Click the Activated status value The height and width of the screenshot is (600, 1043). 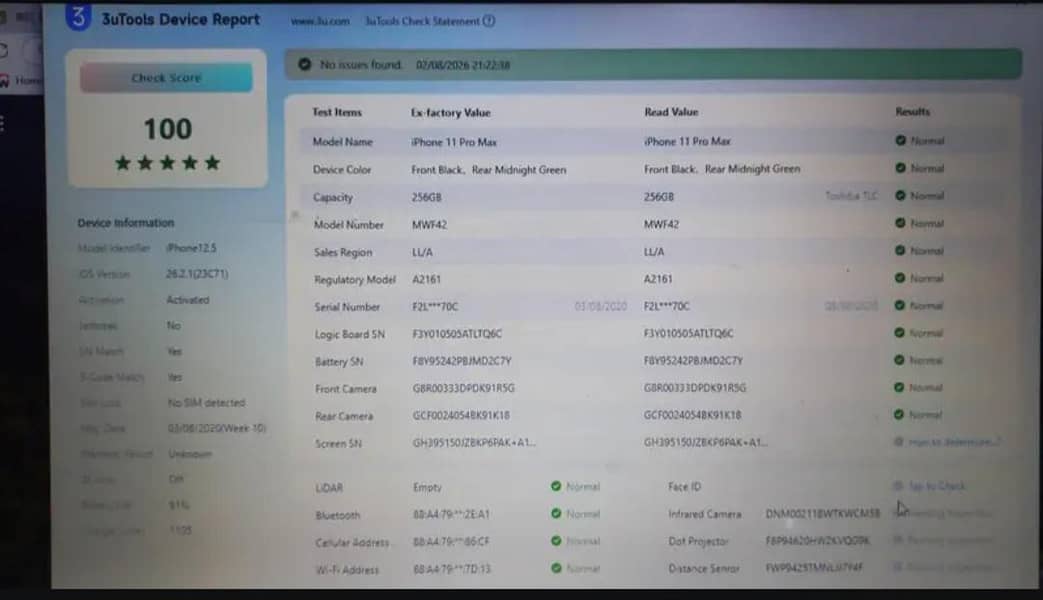(188, 300)
